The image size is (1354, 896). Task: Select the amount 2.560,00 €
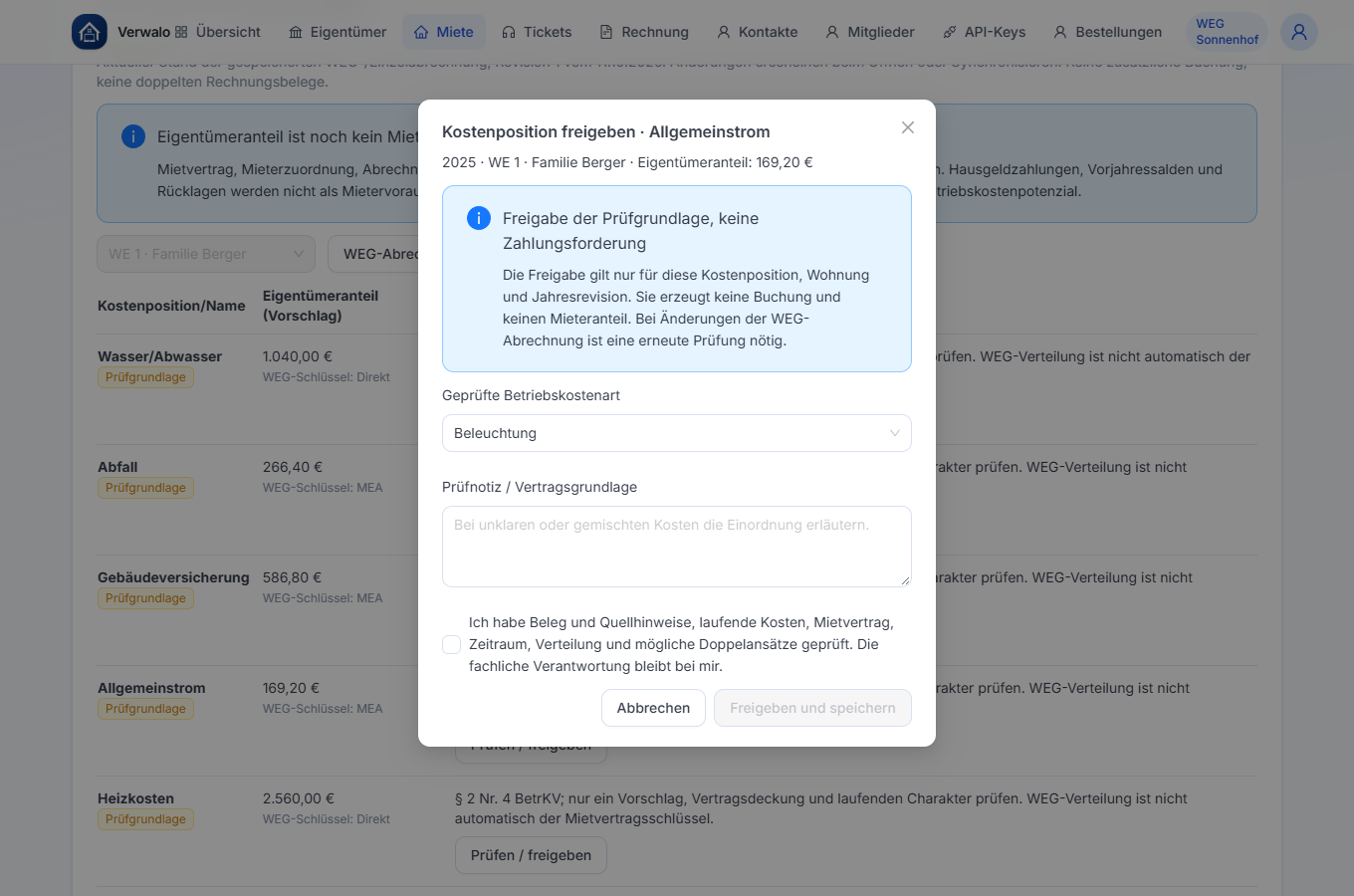(299, 798)
